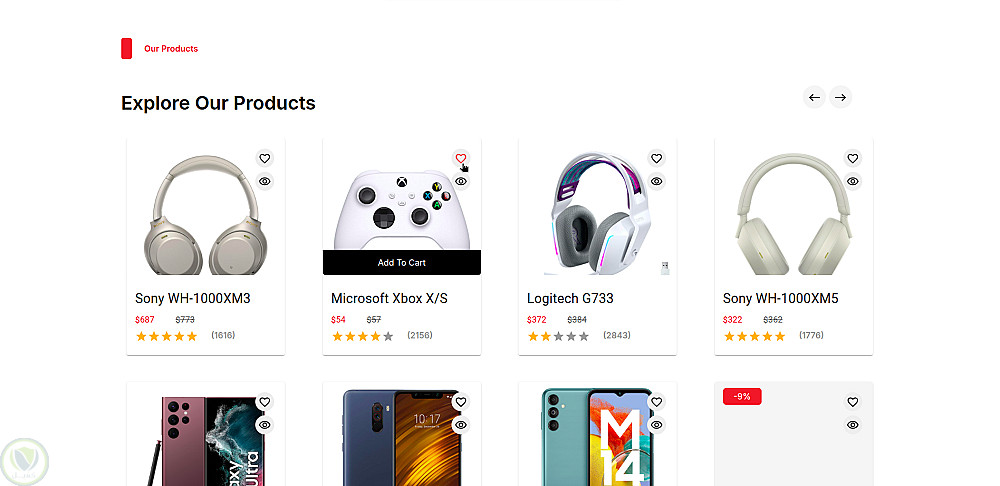This screenshot has height=486, width=1000.
Task: Open the Logitech G733 product title
Action: click(570, 299)
